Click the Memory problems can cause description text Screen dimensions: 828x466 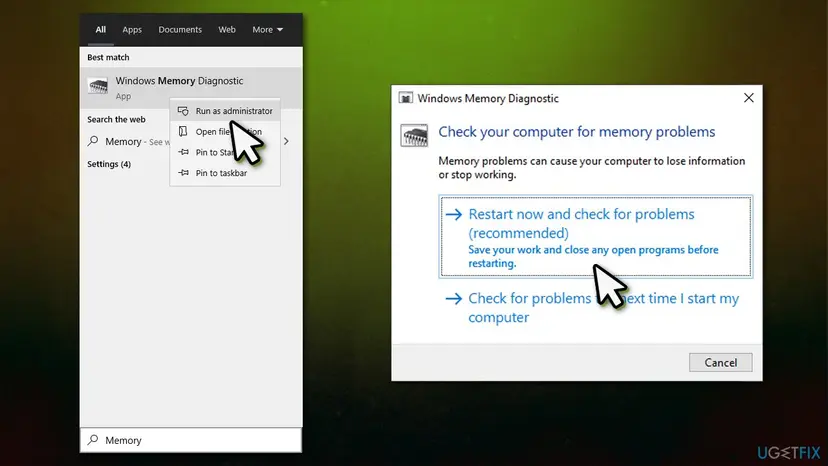592,167
